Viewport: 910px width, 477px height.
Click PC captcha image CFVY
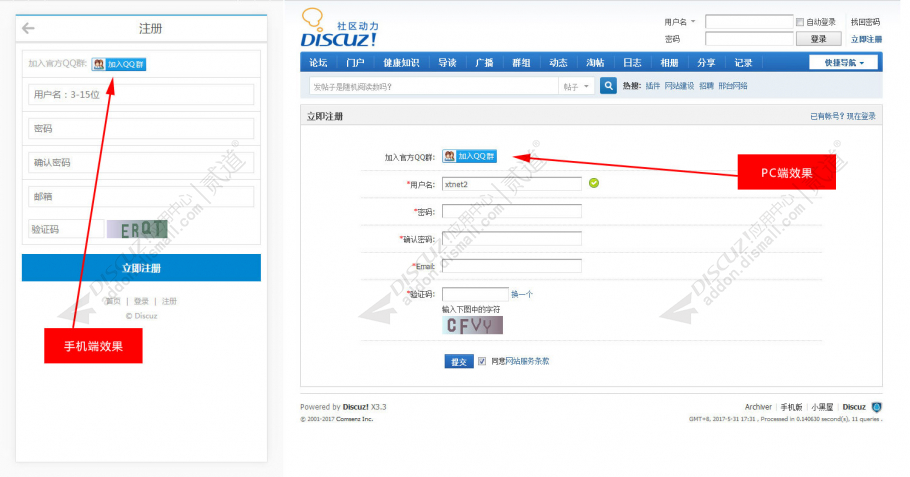click(472, 325)
